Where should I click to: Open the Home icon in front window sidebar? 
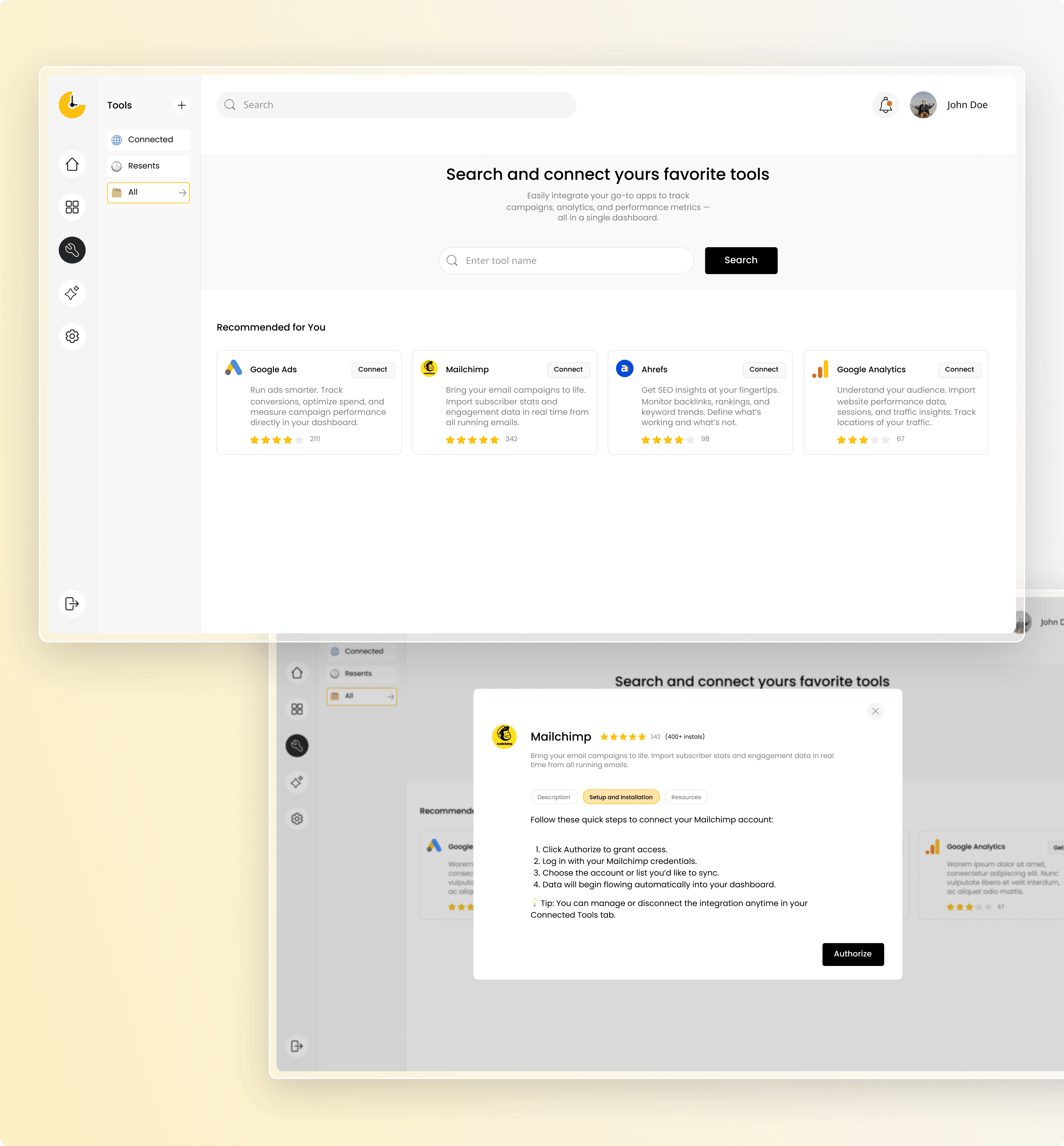click(x=72, y=165)
